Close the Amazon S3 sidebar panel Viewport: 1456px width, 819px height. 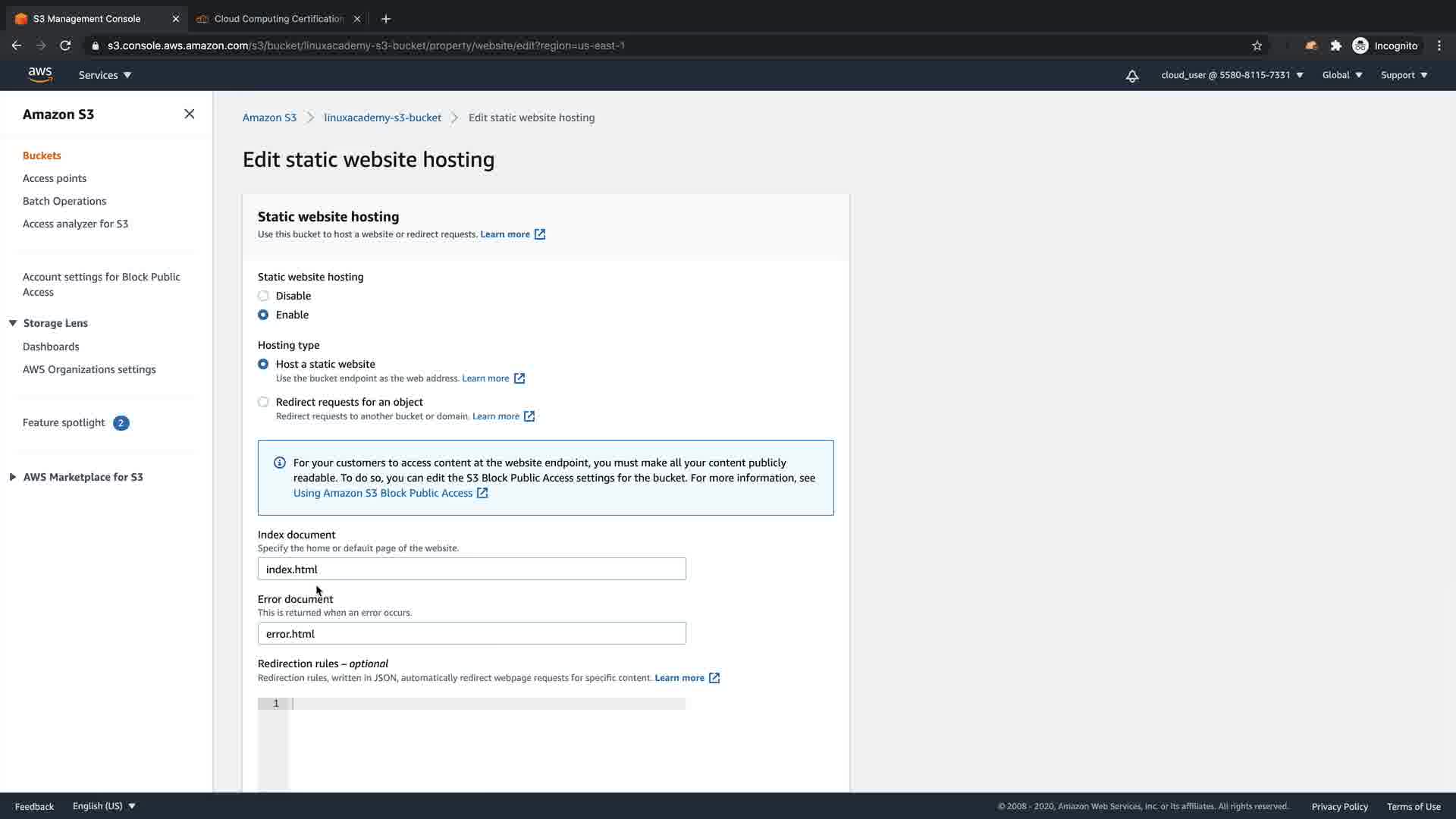click(x=189, y=114)
